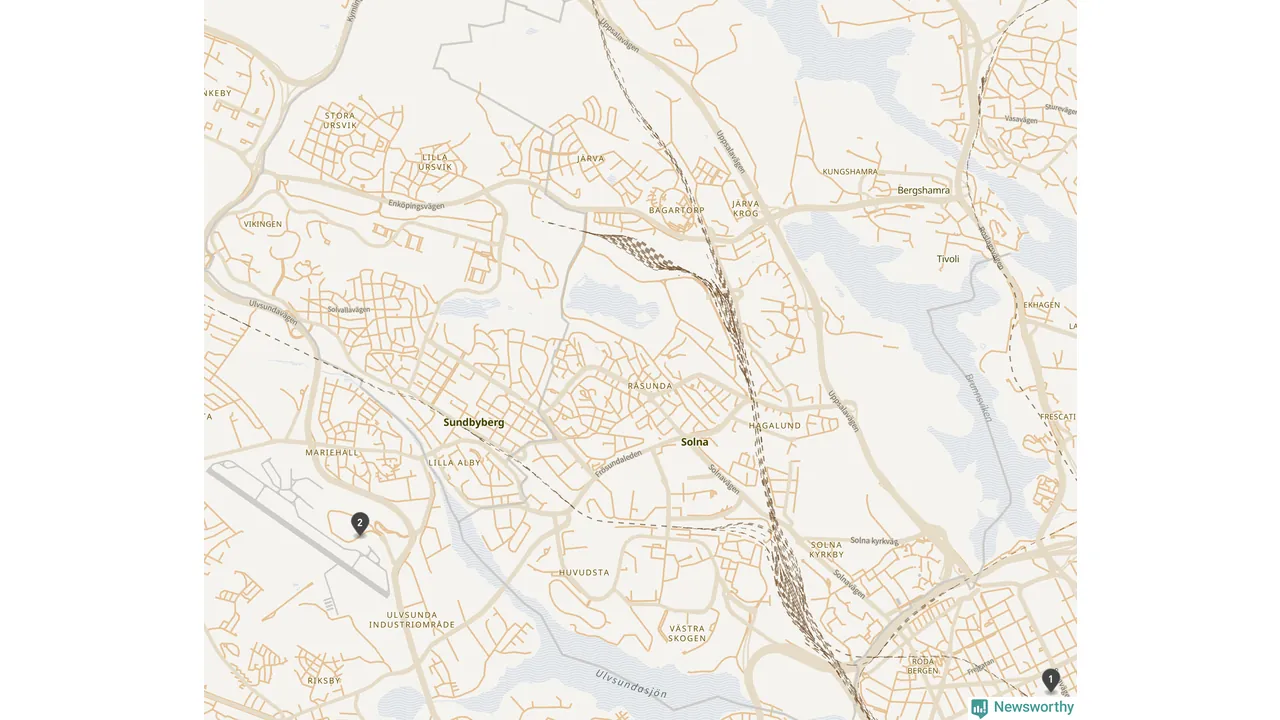Click the Lilla Ursvik label
This screenshot has width=1280, height=720.
click(436, 162)
